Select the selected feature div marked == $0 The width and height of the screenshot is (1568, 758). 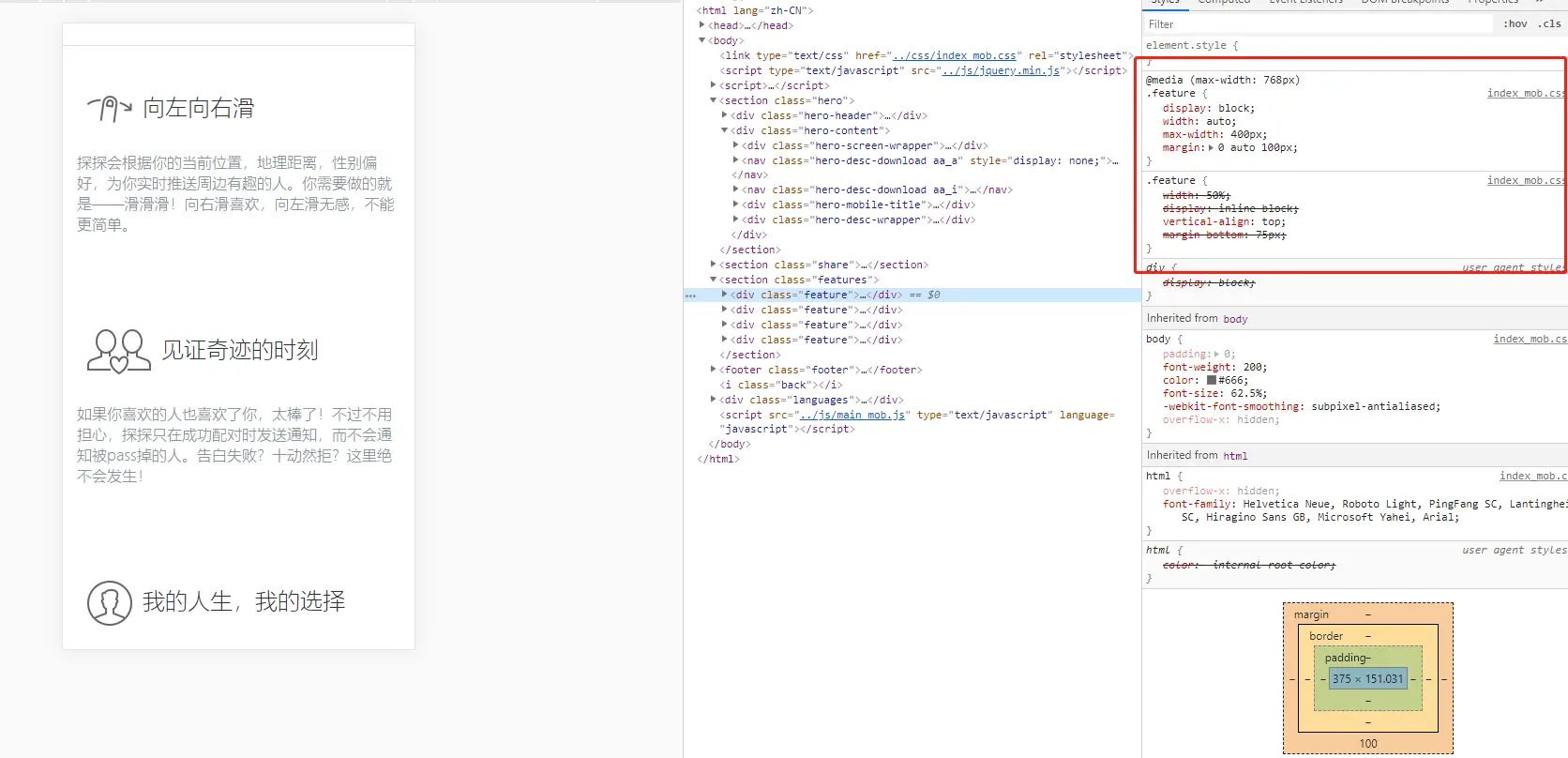tap(912, 295)
